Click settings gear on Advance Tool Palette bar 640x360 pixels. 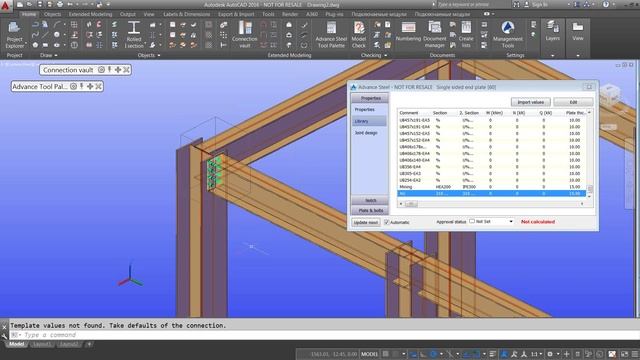click(73, 87)
